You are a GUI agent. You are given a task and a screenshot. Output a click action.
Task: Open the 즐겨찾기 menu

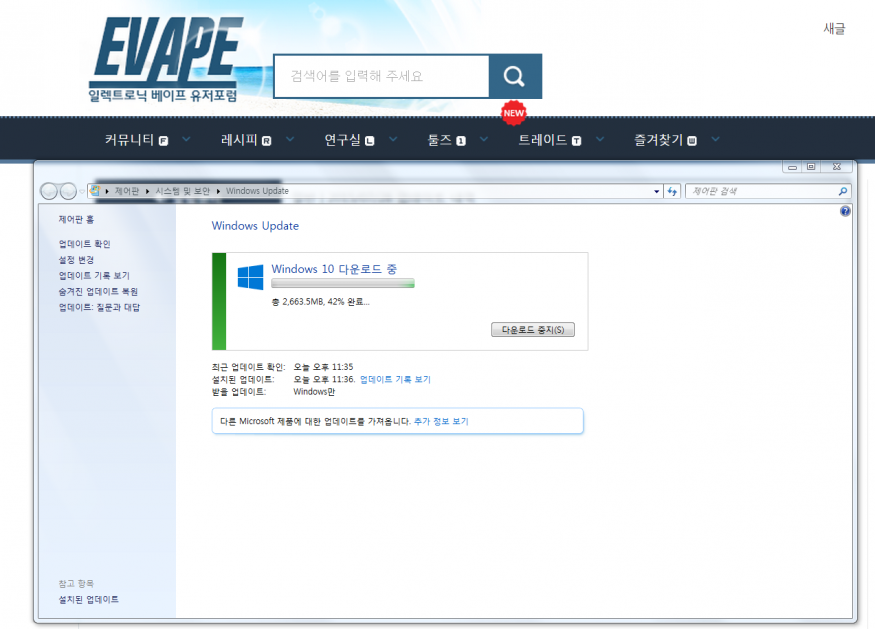[658, 140]
